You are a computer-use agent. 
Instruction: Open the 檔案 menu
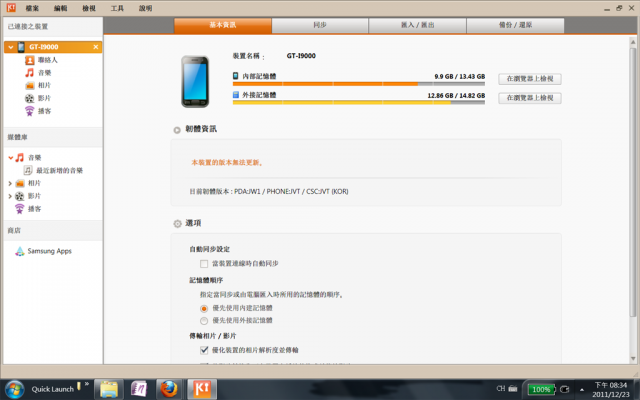click(32, 8)
